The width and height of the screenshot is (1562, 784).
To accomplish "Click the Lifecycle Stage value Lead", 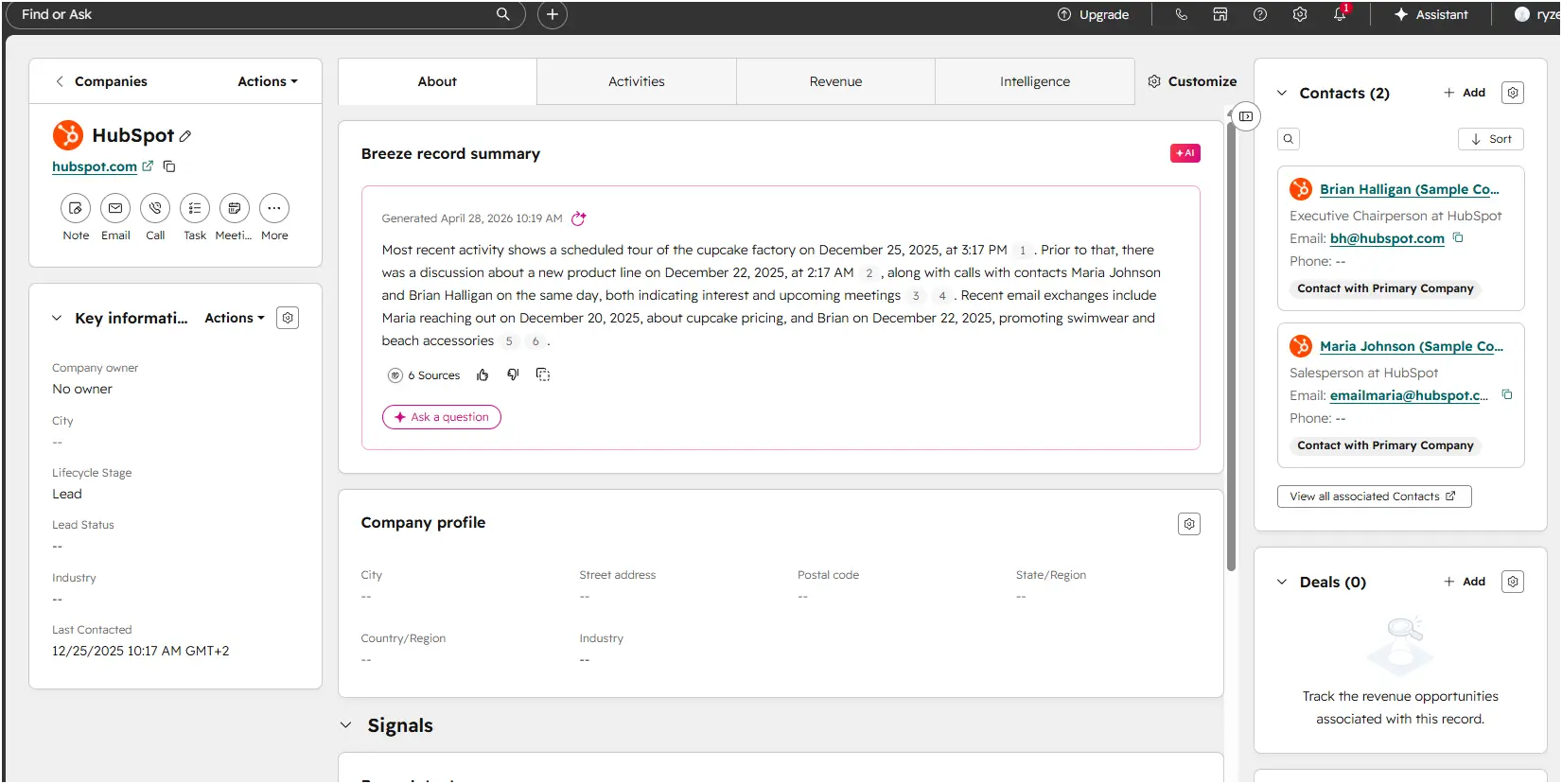I will tap(67, 494).
